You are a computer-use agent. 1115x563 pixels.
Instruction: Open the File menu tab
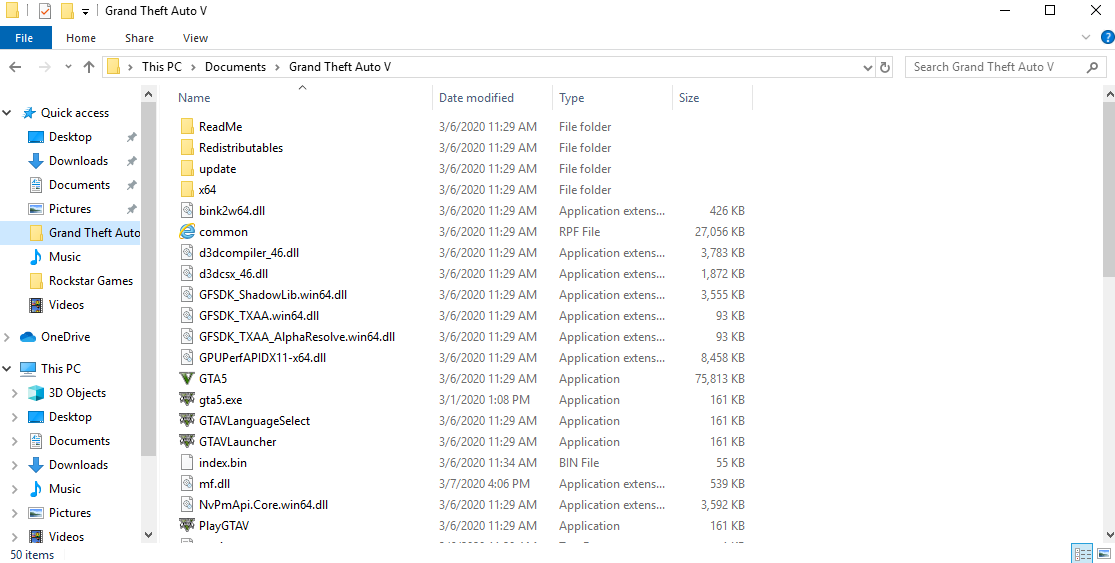pyautogui.click(x=24, y=38)
